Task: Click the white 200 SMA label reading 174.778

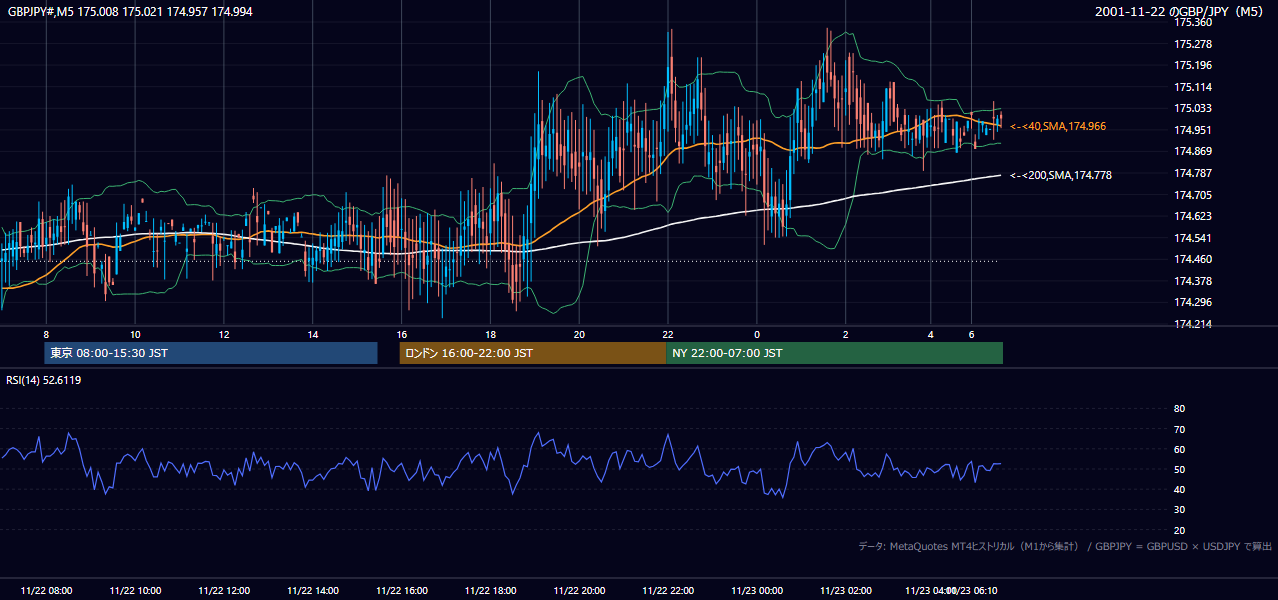Action: [x=1061, y=175]
